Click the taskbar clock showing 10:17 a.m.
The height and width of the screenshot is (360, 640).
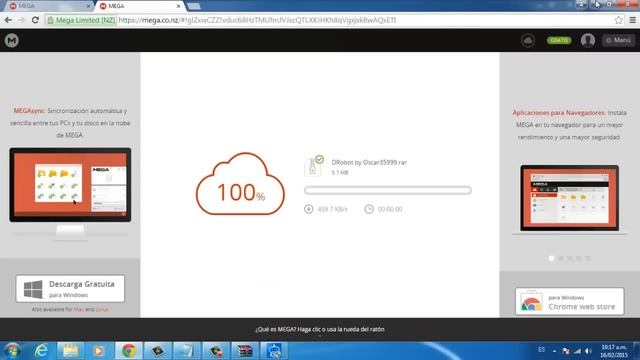pyautogui.click(x=614, y=351)
